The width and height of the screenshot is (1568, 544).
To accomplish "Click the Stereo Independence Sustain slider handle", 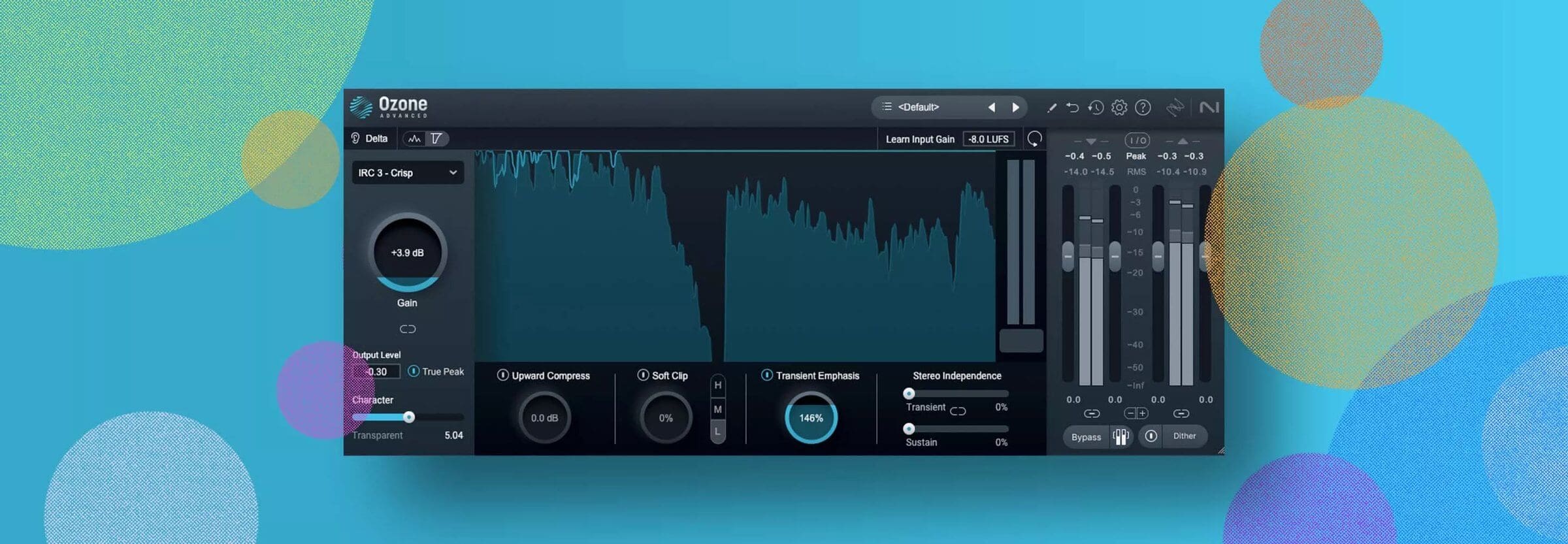I will 909,429.
